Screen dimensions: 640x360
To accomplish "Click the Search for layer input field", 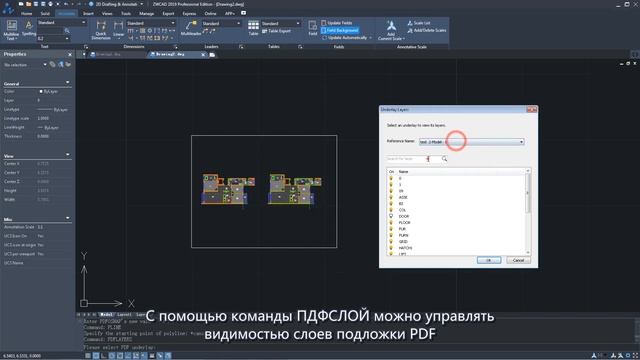I will (413, 159).
